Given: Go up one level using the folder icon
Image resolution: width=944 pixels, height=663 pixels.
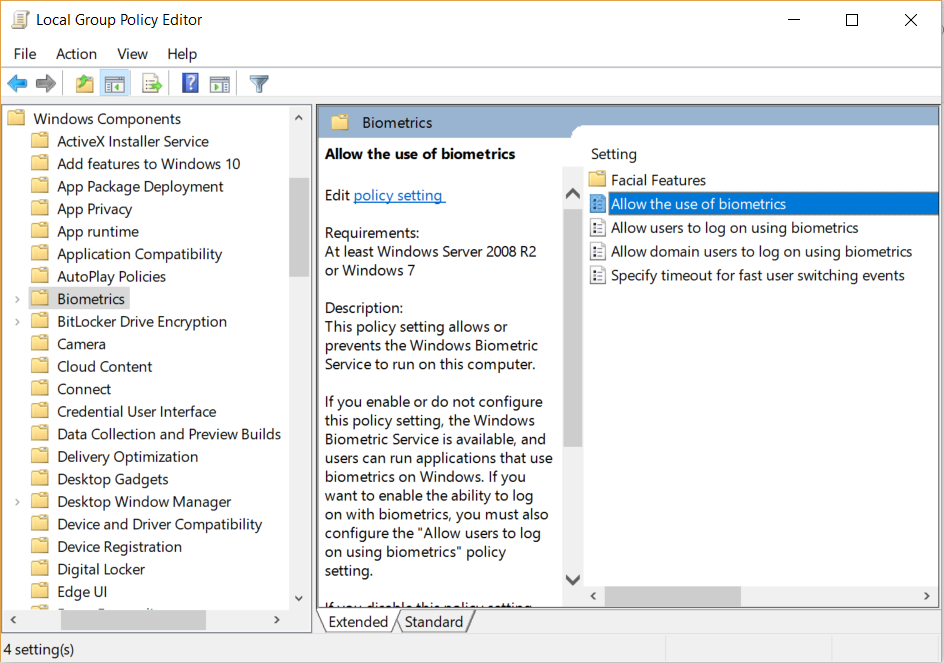Looking at the screenshot, I should 85,84.
